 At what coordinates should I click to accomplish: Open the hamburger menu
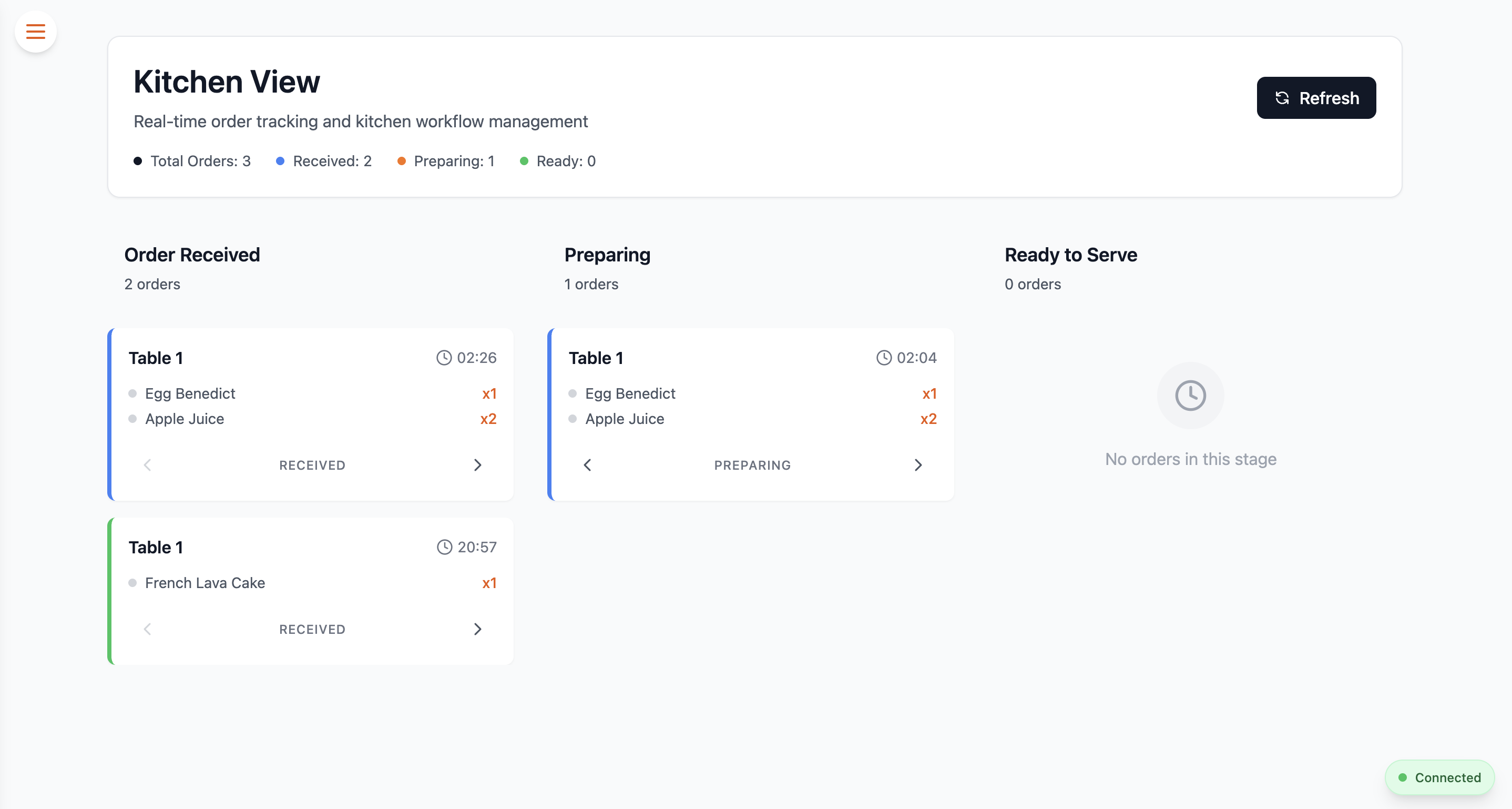pos(35,31)
